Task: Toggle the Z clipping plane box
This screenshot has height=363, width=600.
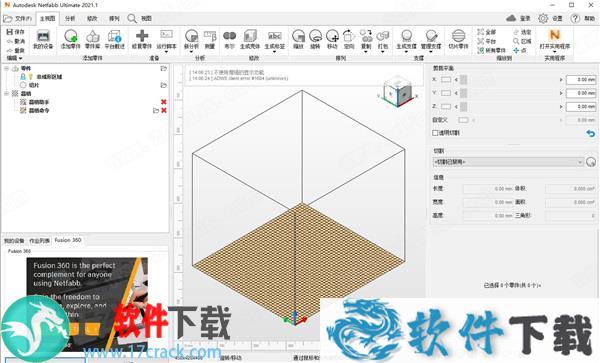Action: point(446,106)
